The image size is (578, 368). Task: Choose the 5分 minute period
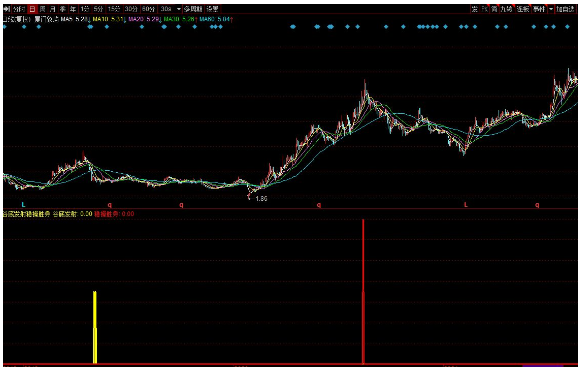[98, 9]
